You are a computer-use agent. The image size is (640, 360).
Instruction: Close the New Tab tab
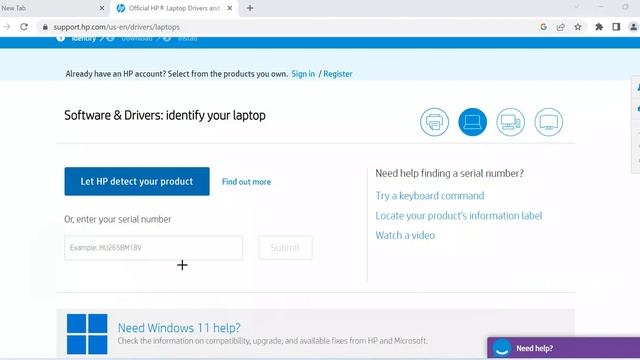pos(102,8)
